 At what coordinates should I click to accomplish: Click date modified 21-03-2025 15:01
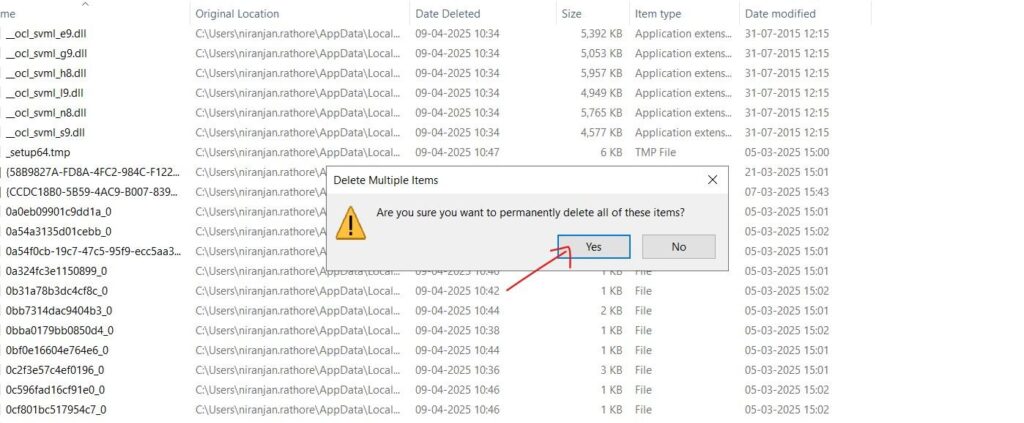(x=787, y=172)
